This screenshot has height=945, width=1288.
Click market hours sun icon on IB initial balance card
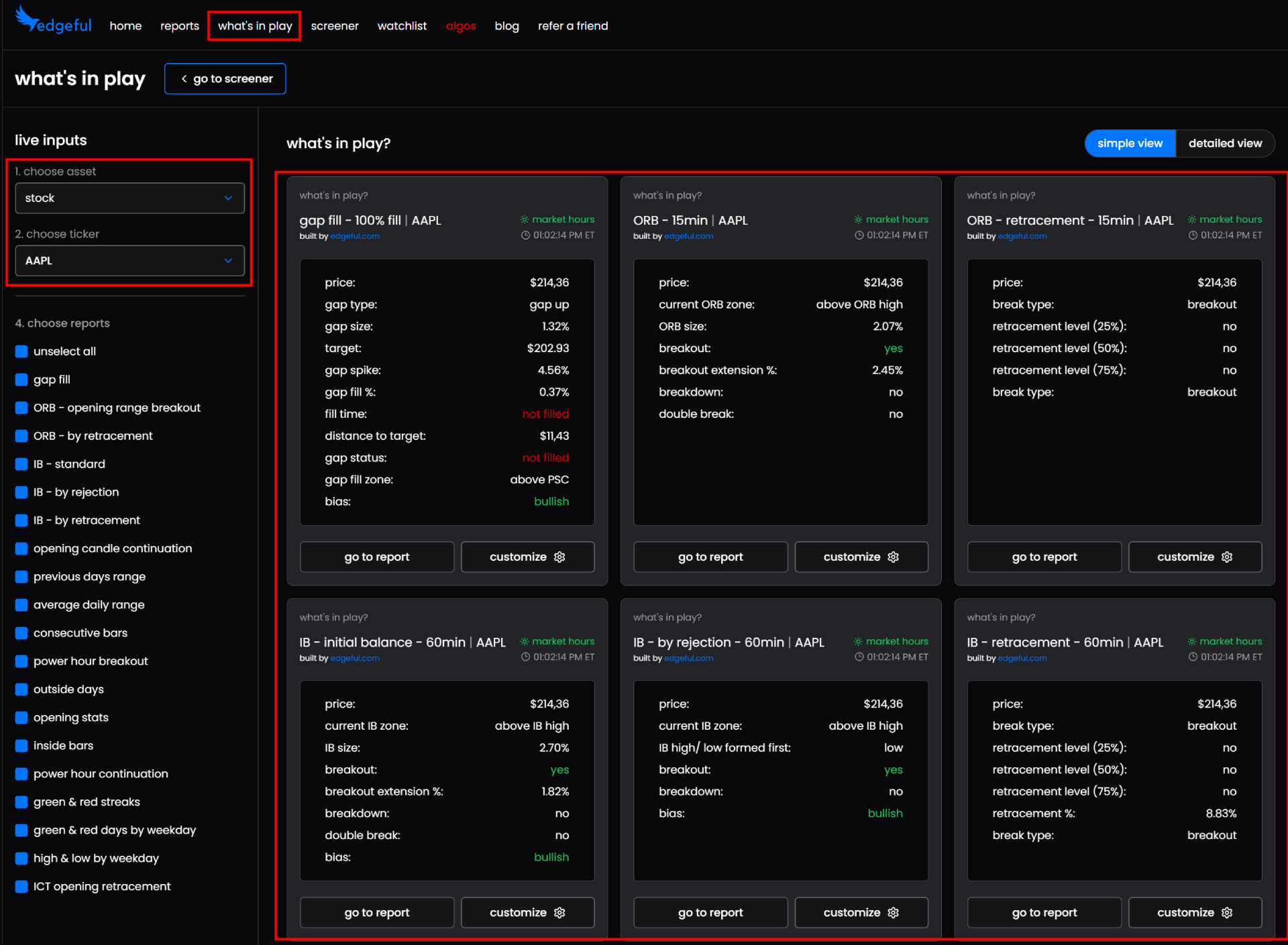click(x=525, y=641)
